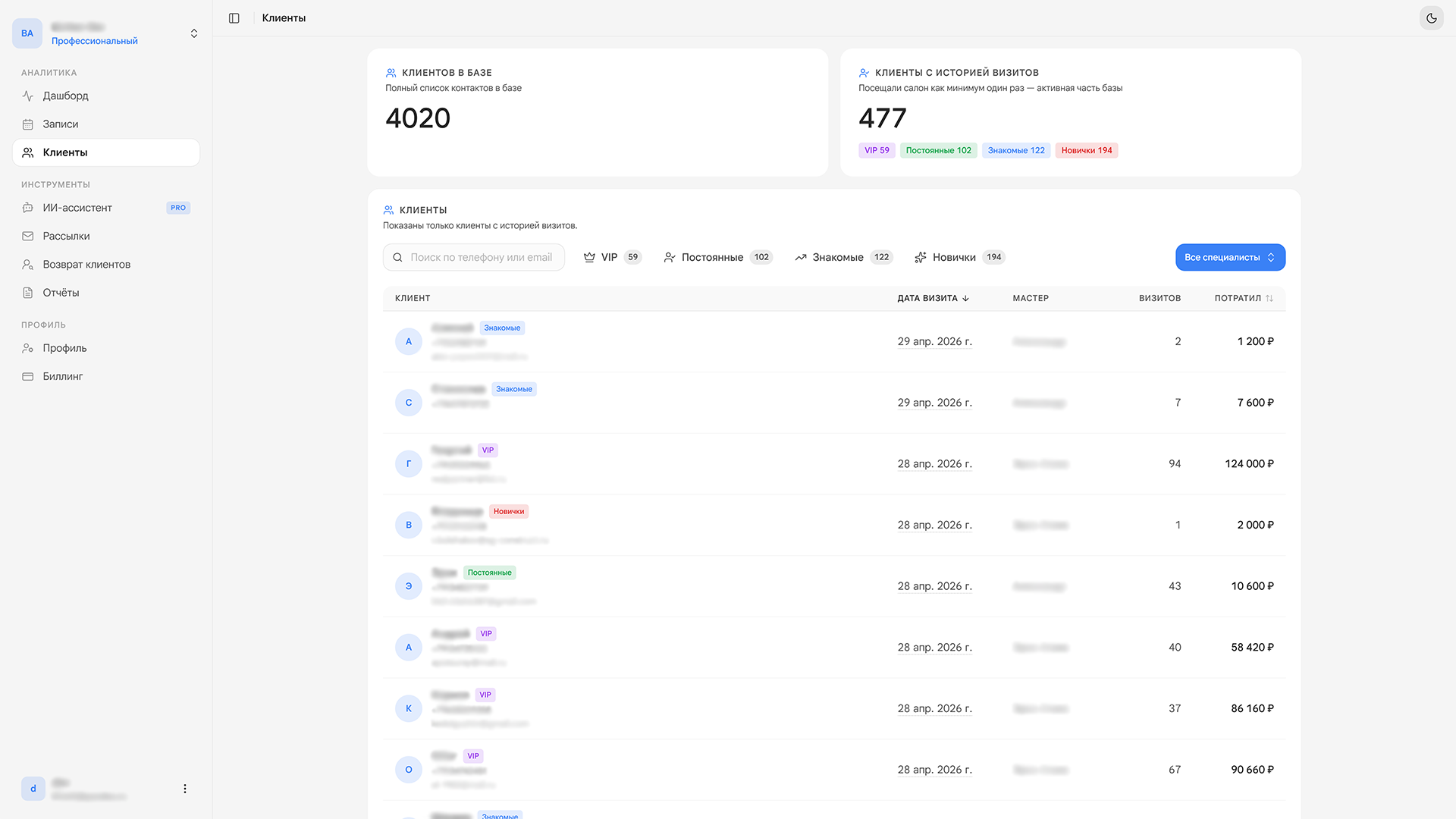Toggle the sidebar panel icon
This screenshot has width=1456, height=819.
[x=234, y=18]
